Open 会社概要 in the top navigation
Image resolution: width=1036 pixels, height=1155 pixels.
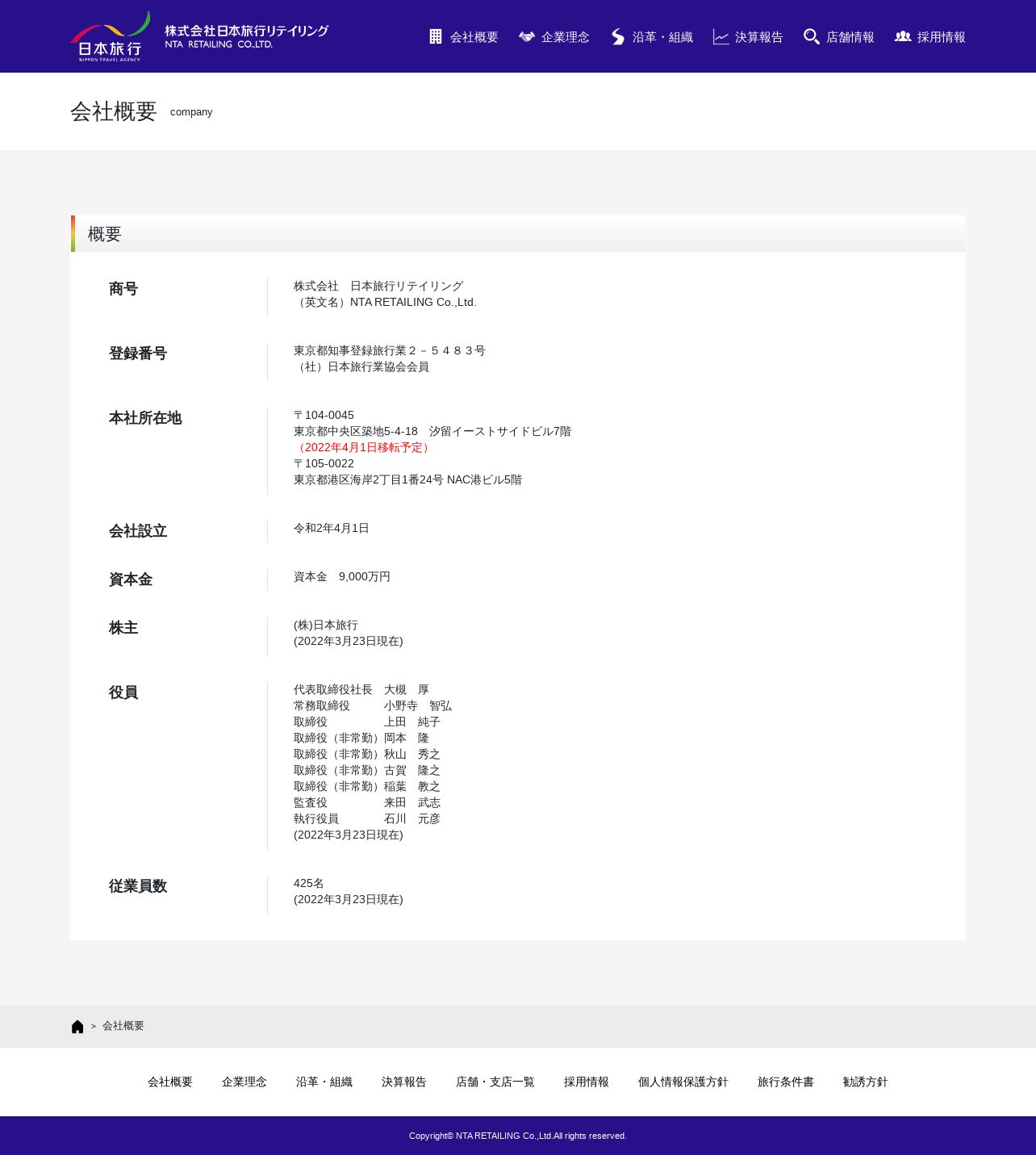click(474, 37)
